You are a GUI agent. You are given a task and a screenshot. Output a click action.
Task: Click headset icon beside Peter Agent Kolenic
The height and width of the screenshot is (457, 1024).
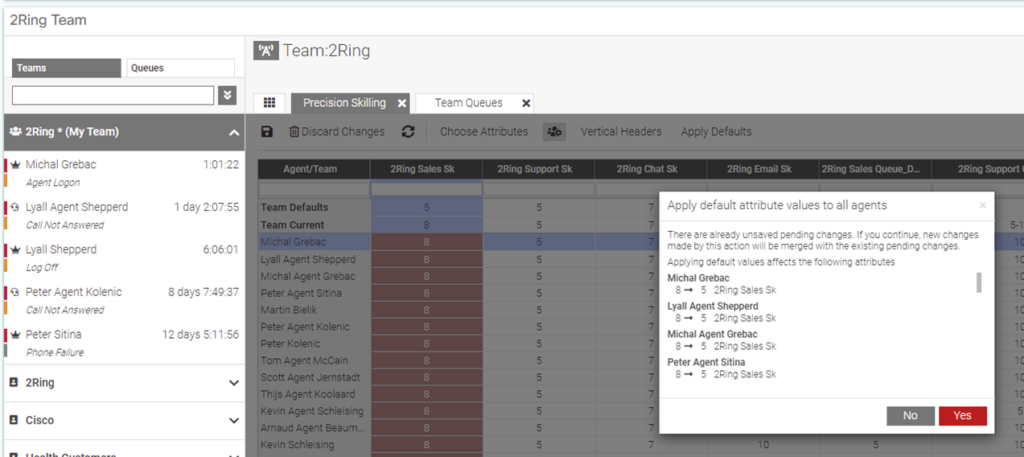pyautogui.click(x=16, y=292)
